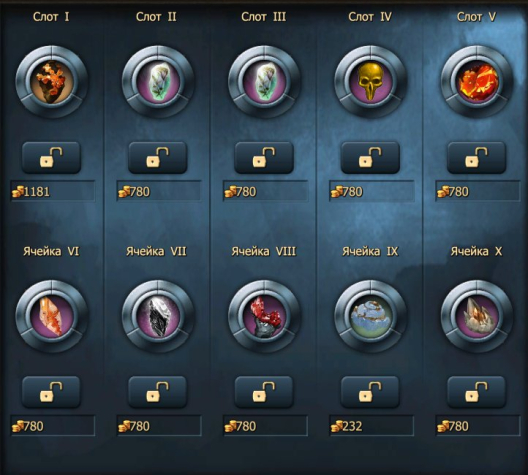The image size is (528, 475).
Task: Unlock Слот I with the padlock button
Action: click(52, 158)
